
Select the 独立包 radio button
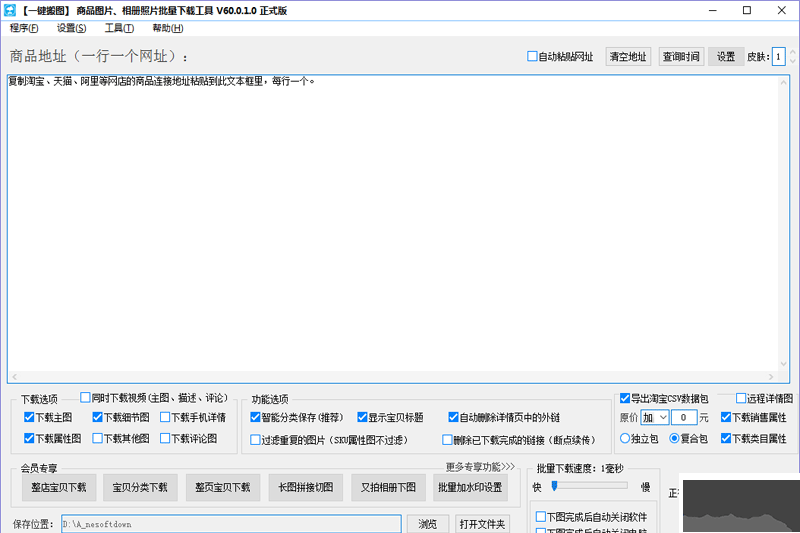pos(625,438)
